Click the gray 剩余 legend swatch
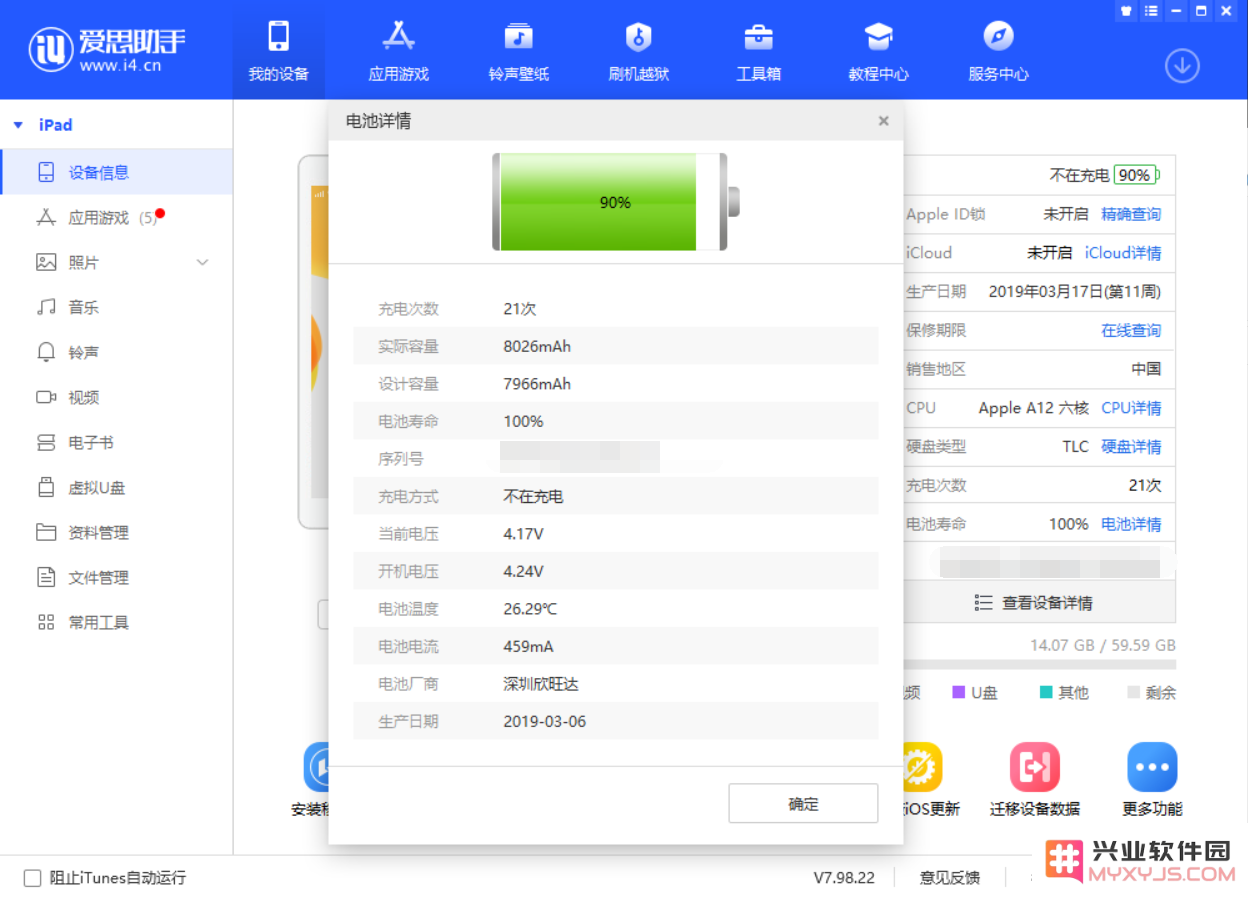Image resolution: width=1248 pixels, height=898 pixels. pyautogui.click(x=1133, y=692)
